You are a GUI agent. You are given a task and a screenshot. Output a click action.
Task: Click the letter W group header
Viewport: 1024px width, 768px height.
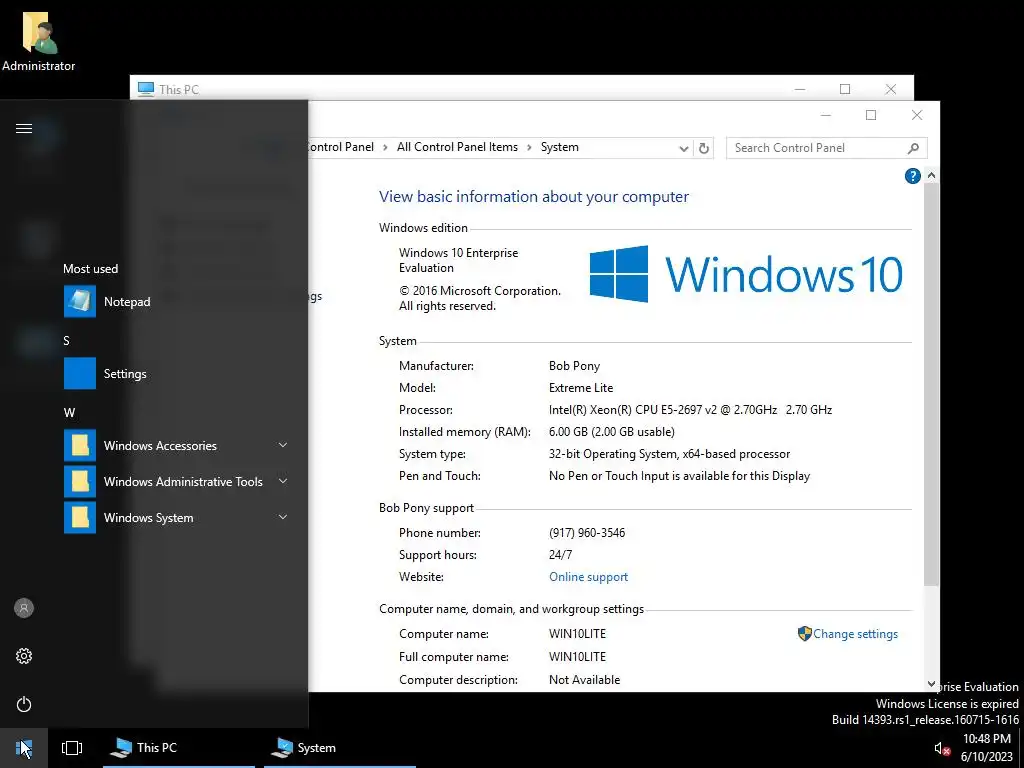(x=69, y=413)
